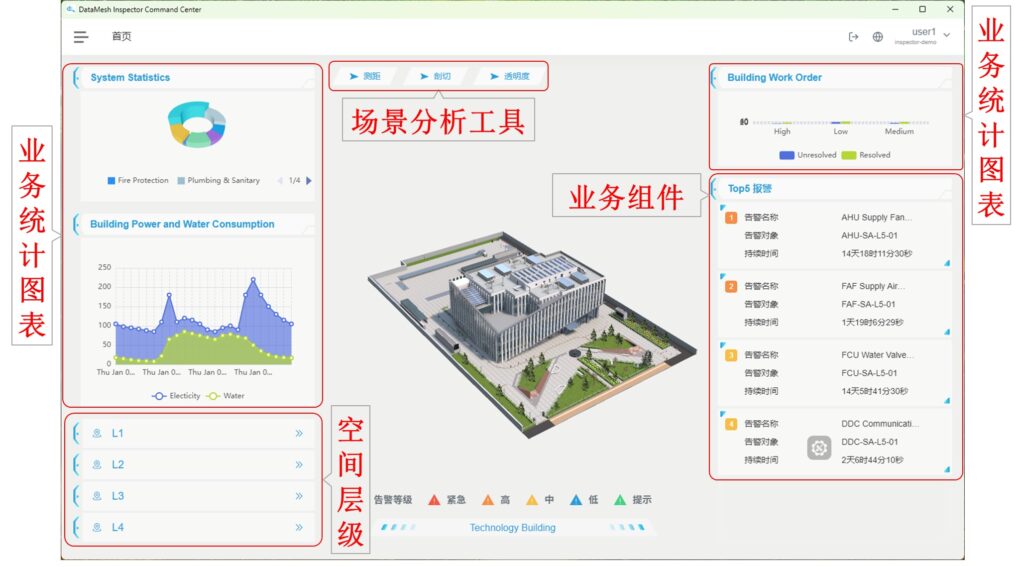Open the hamburger navigation menu
Viewport: 1024px width, 567px height.
(x=80, y=37)
